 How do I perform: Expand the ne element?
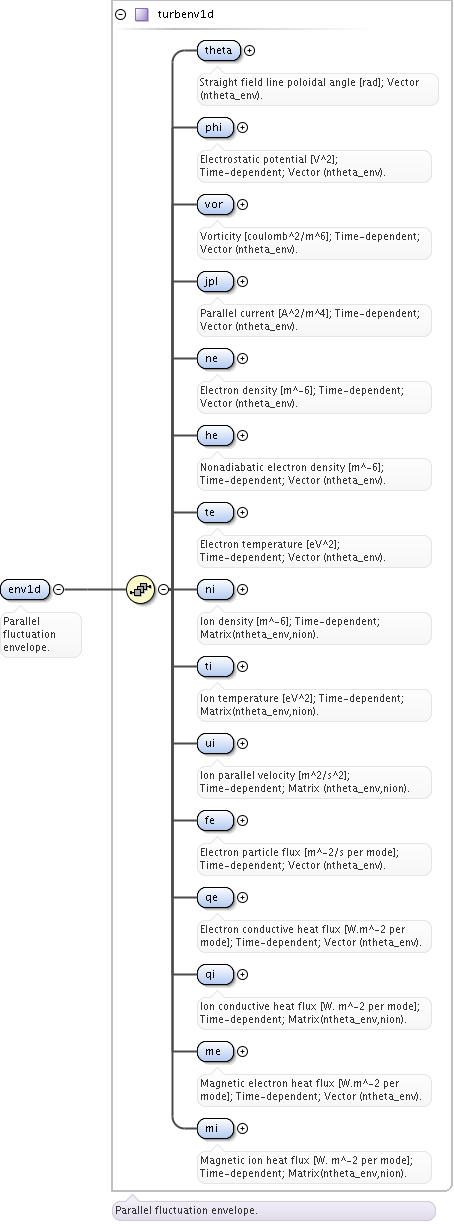(242, 358)
